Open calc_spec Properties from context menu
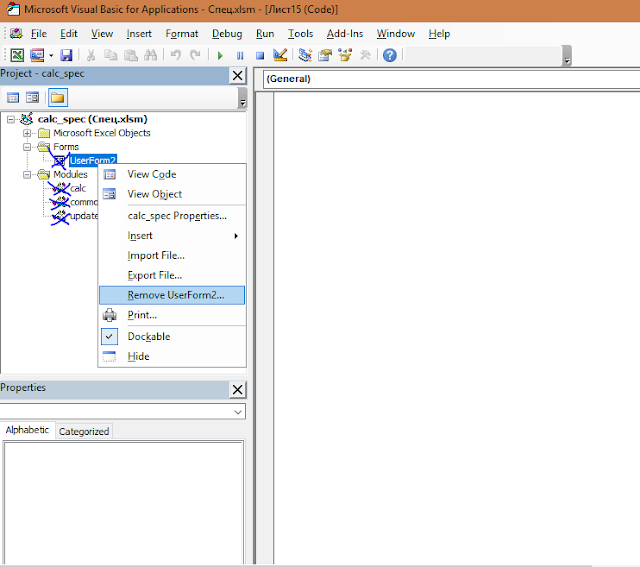 [x=172, y=216]
